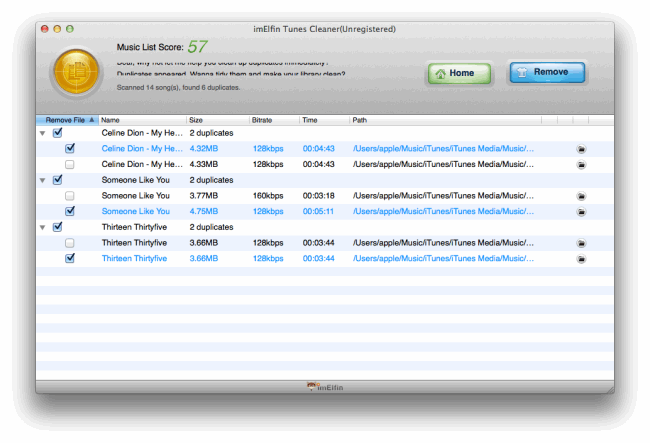Click scanned 14 songs status text
Screen dimensions: 650x443
coord(178,87)
